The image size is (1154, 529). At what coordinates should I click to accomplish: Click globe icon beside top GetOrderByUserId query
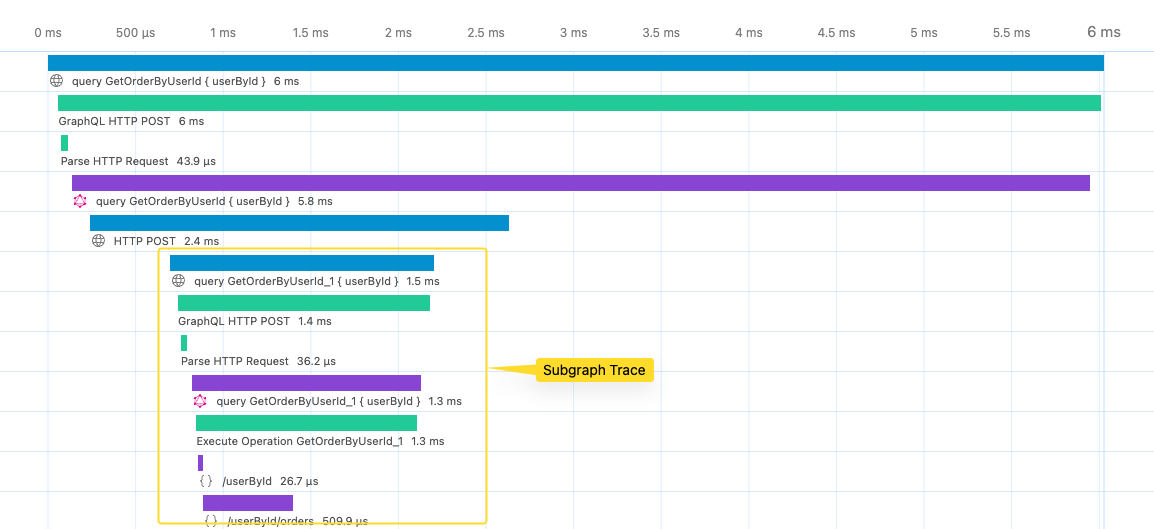coord(57,81)
